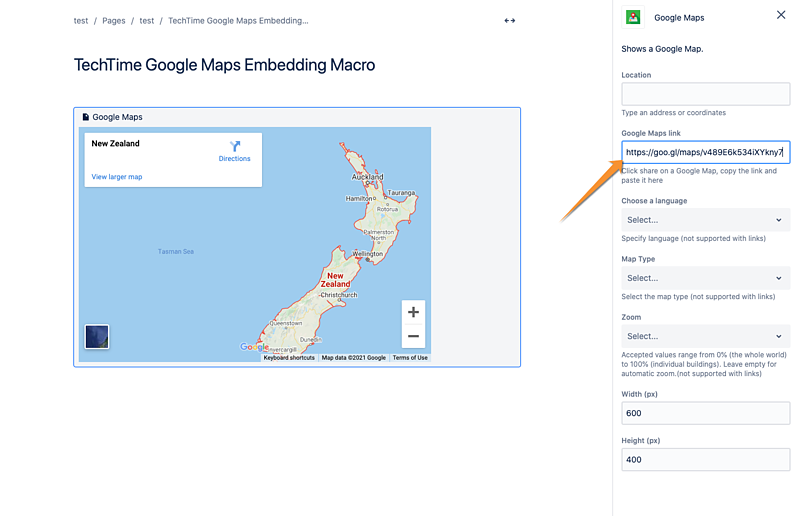Go to the test breadcrumb after Pages
Viewport: 800px width, 516px height.
pos(146,21)
